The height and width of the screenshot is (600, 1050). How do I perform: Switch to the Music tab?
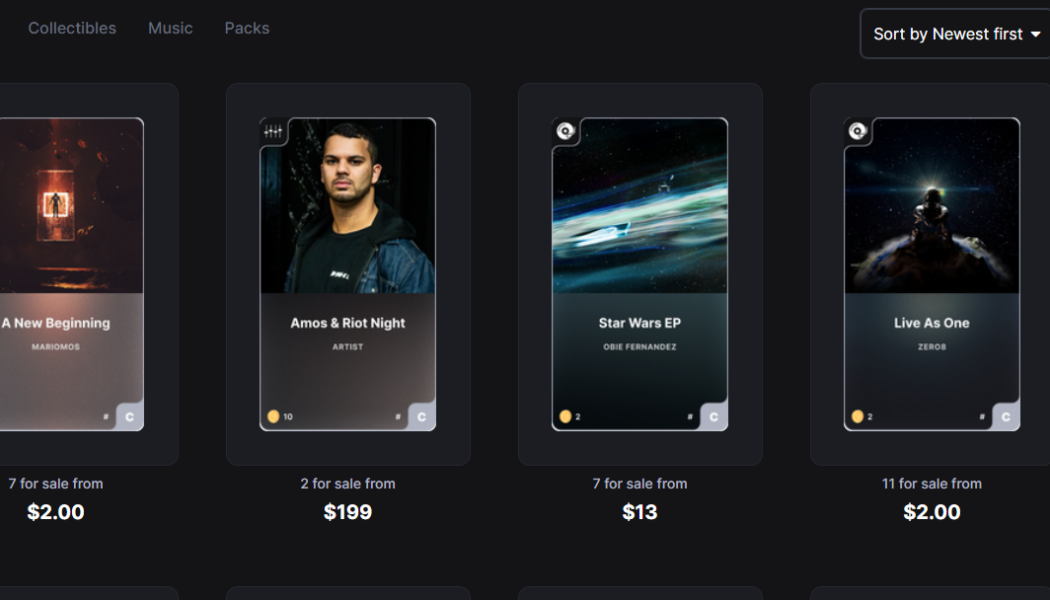(x=170, y=28)
